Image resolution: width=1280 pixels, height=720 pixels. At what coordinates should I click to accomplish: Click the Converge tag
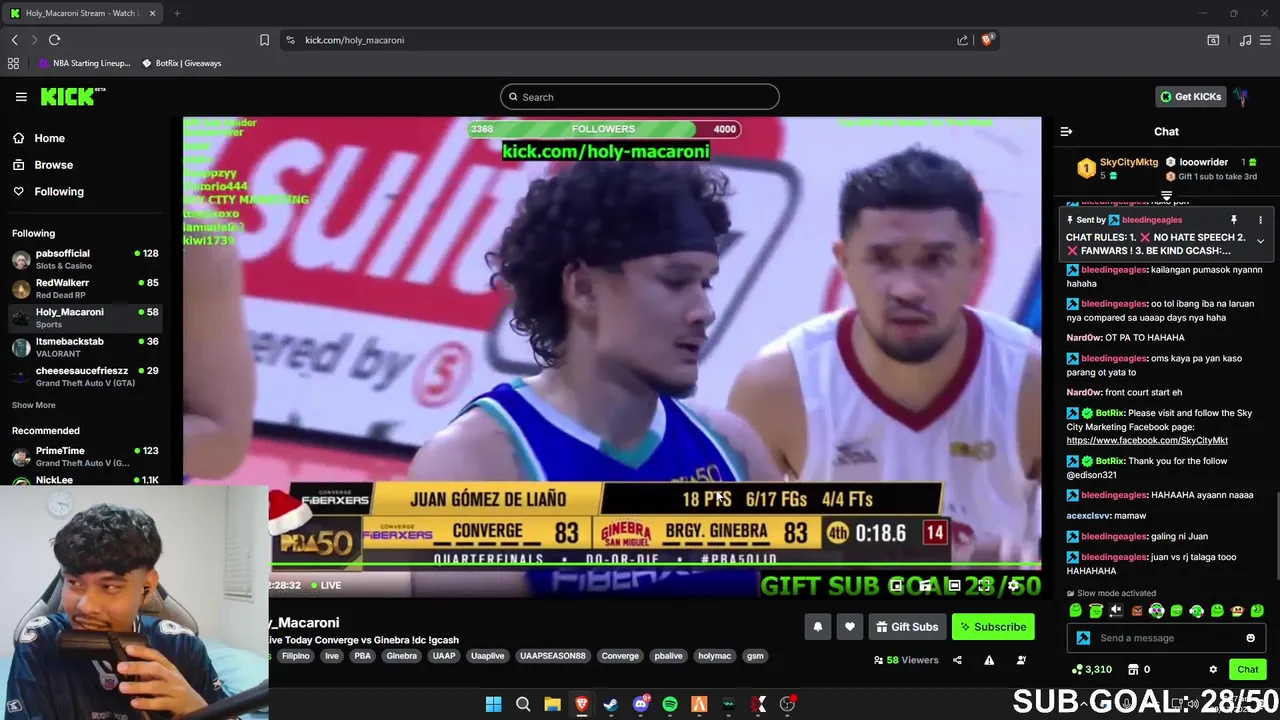click(x=620, y=656)
